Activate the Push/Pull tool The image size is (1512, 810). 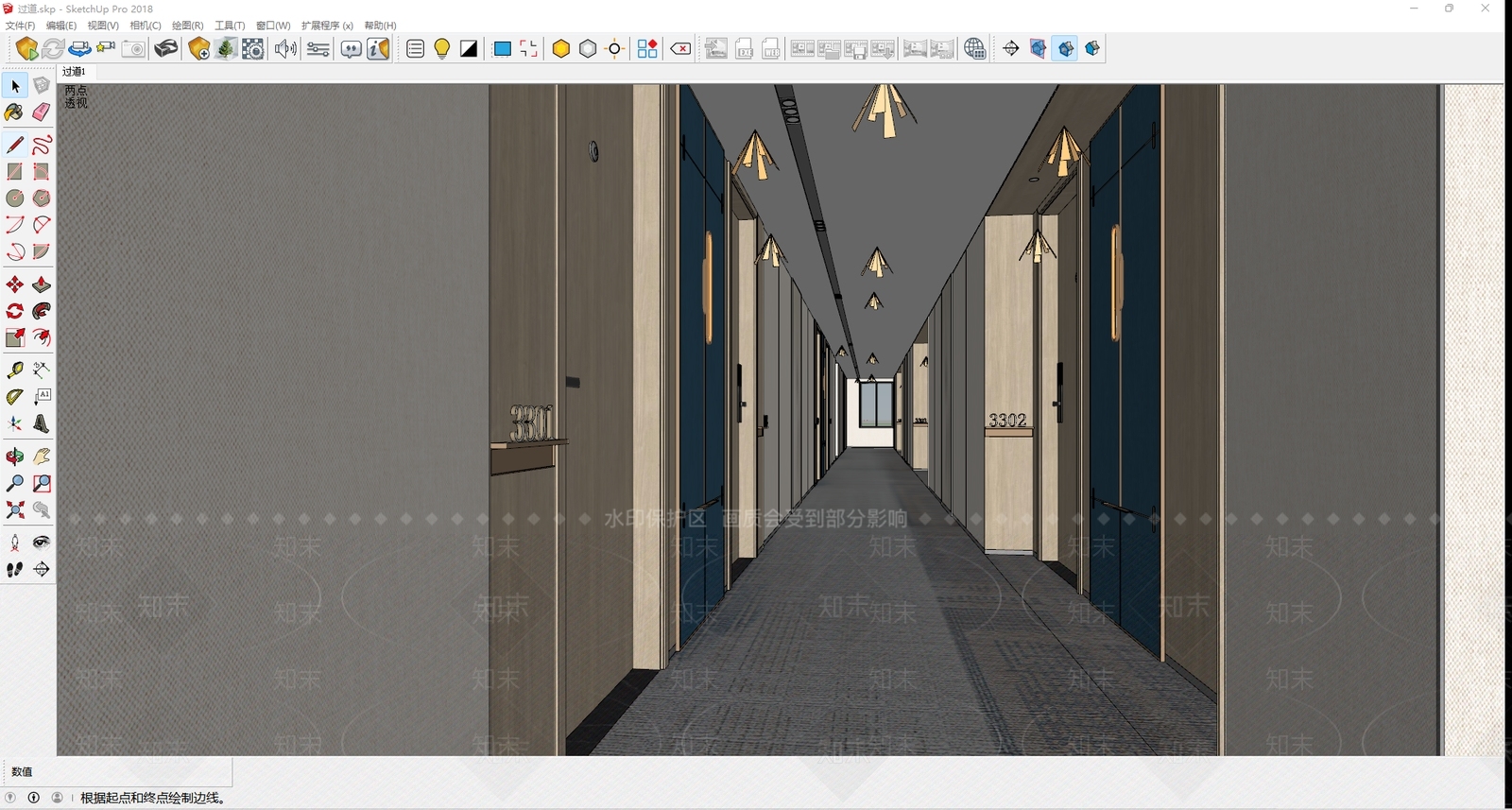42,284
